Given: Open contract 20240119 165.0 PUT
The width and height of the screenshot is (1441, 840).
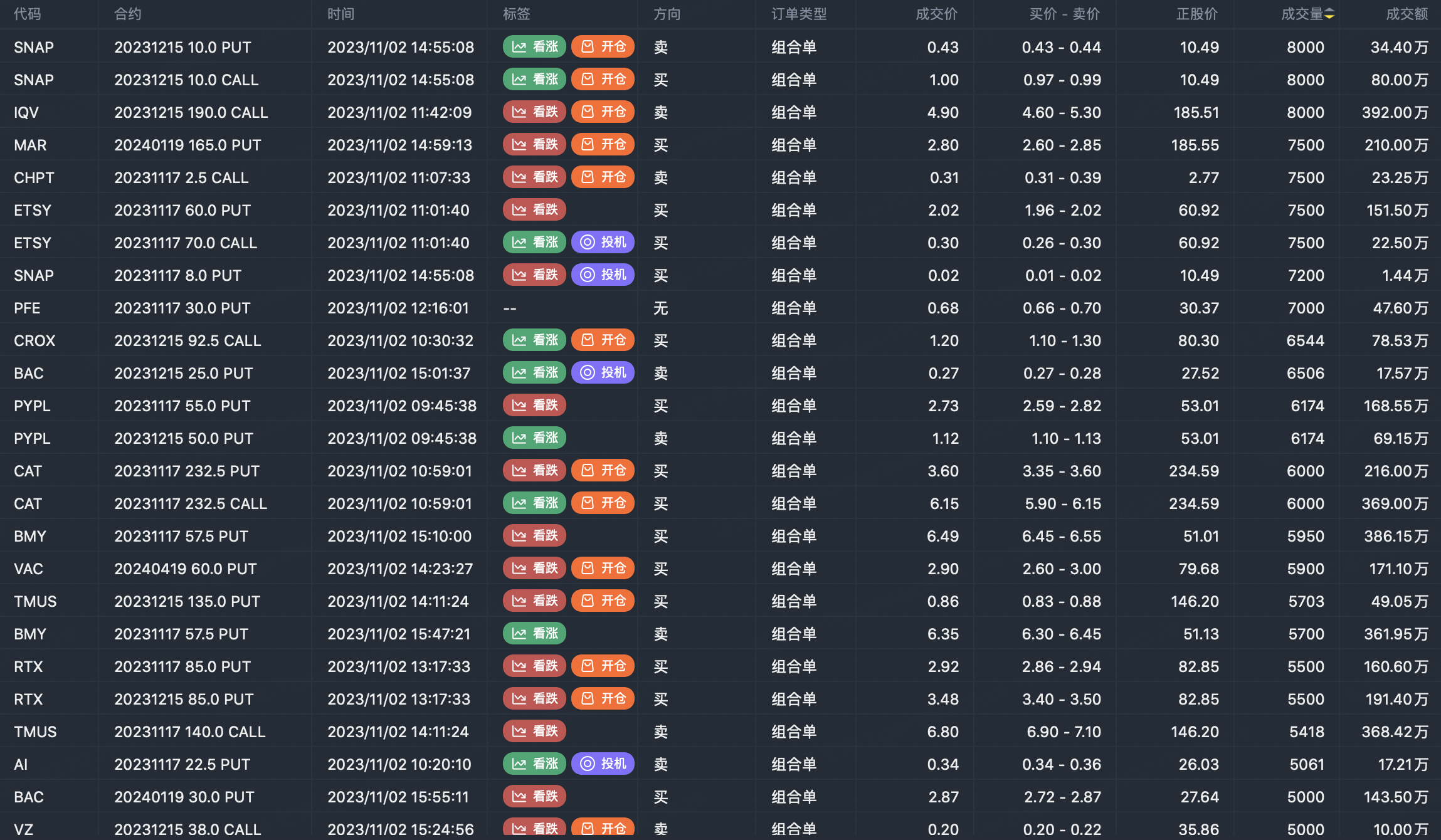Looking at the screenshot, I should click(x=187, y=145).
